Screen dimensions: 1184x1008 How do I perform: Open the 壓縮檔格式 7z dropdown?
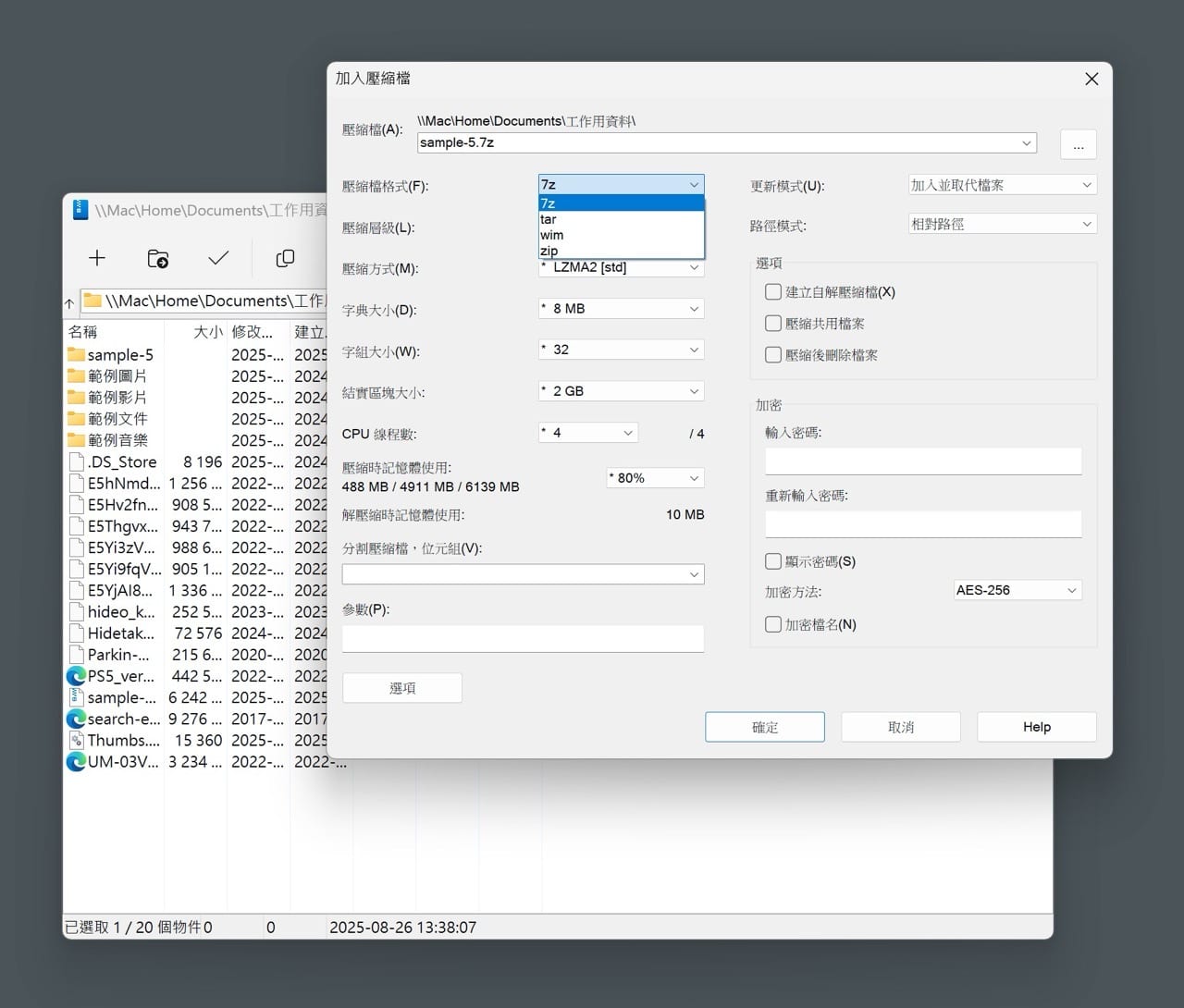coord(621,184)
